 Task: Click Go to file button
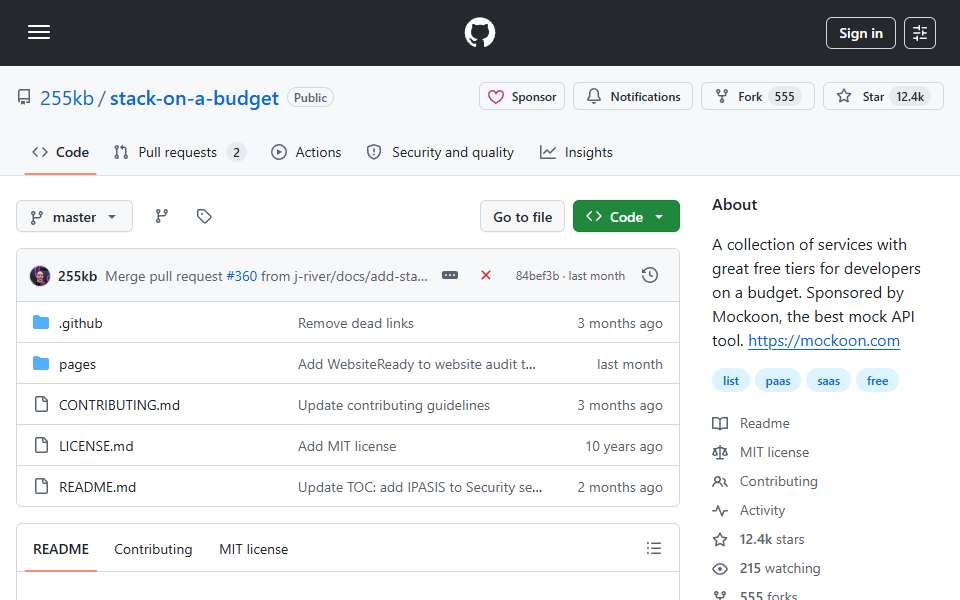pyautogui.click(x=522, y=217)
